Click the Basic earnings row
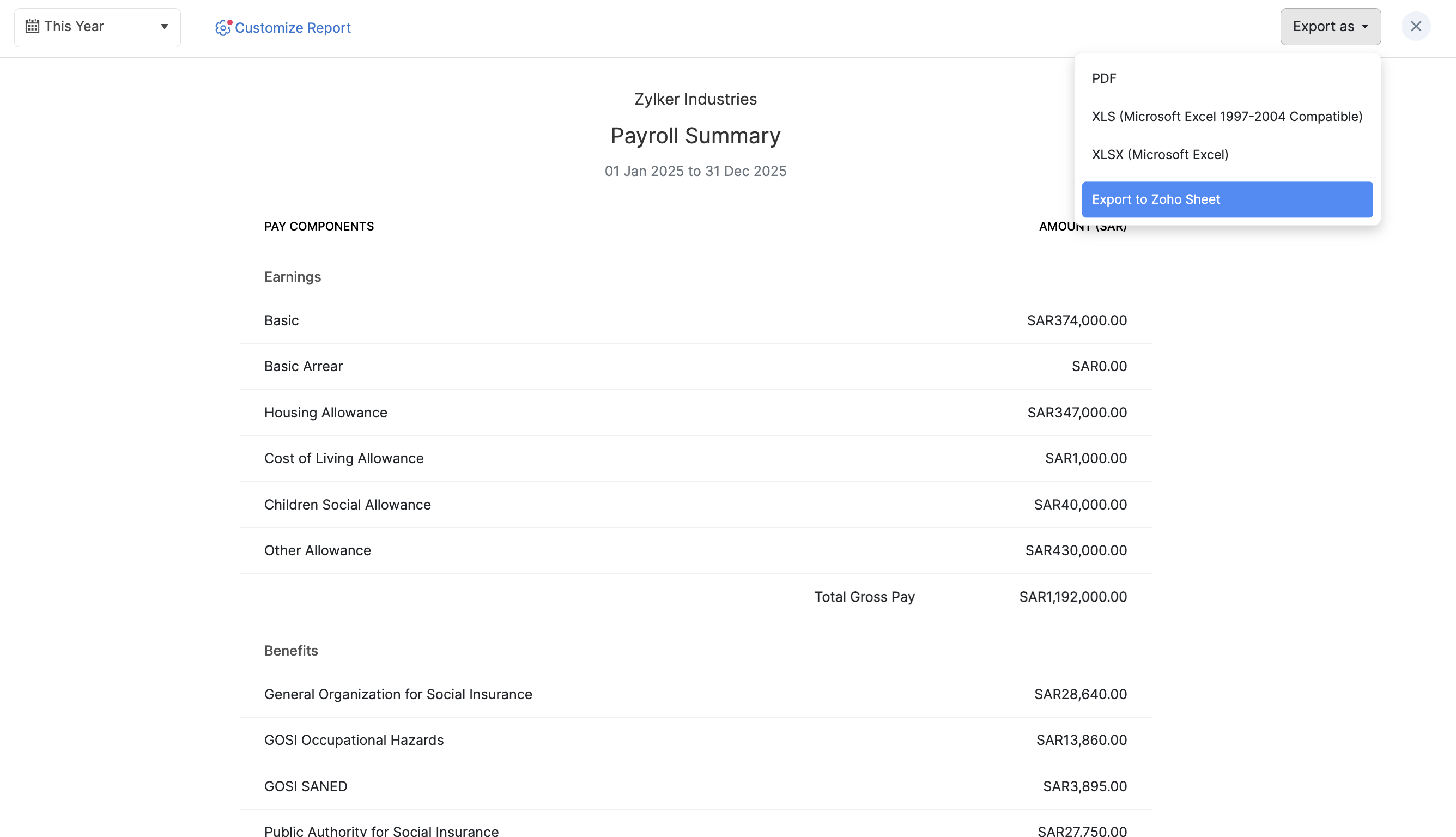 click(281, 320)
